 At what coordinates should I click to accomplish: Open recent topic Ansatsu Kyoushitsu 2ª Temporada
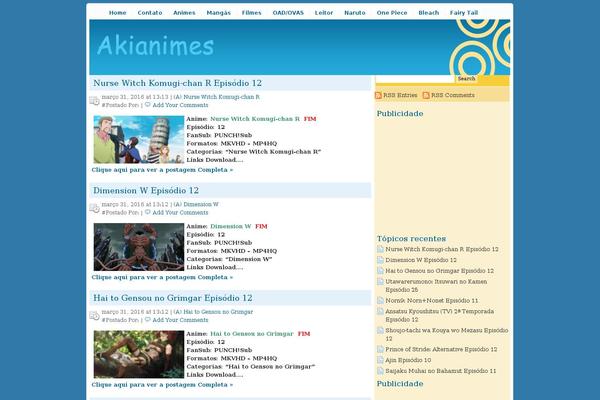click(x=440, y=315)
